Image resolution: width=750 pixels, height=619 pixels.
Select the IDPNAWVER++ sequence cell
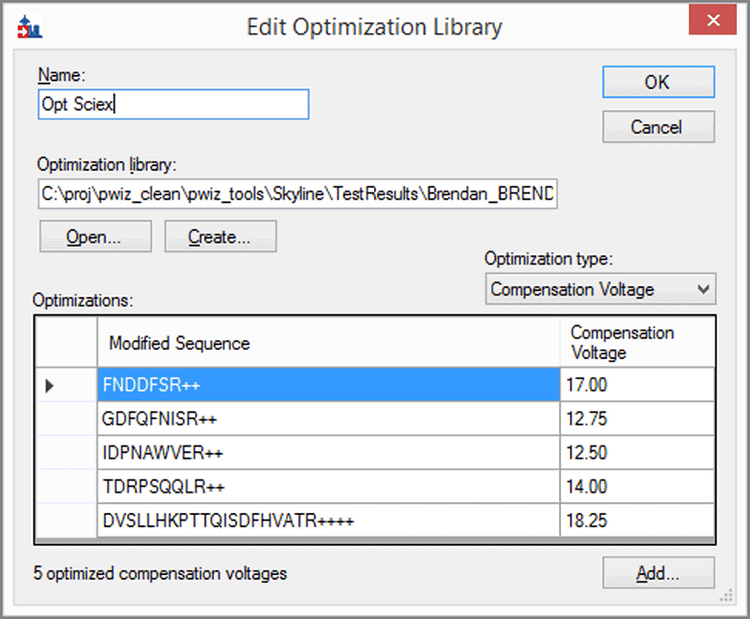pos(328,453)
